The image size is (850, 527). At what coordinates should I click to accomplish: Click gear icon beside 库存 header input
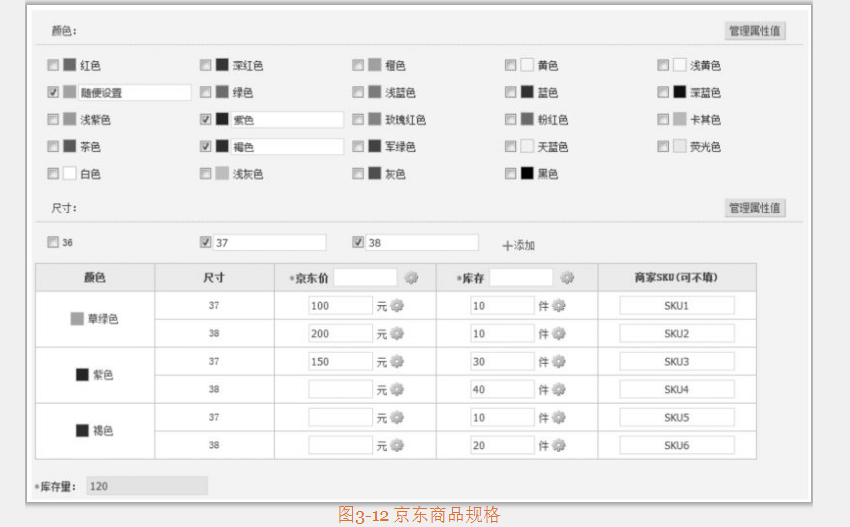567,278
